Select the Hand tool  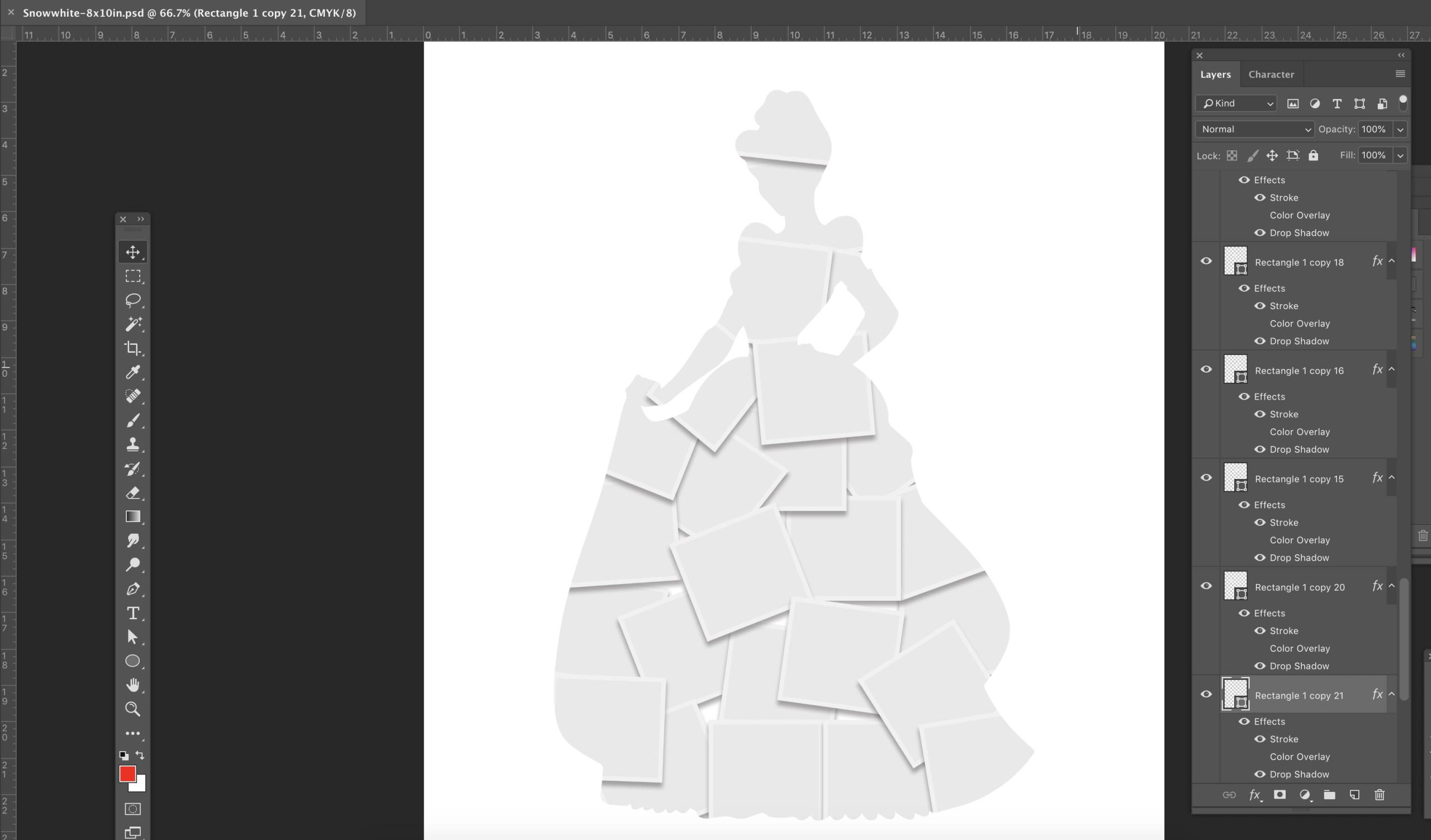coord(133,685)
